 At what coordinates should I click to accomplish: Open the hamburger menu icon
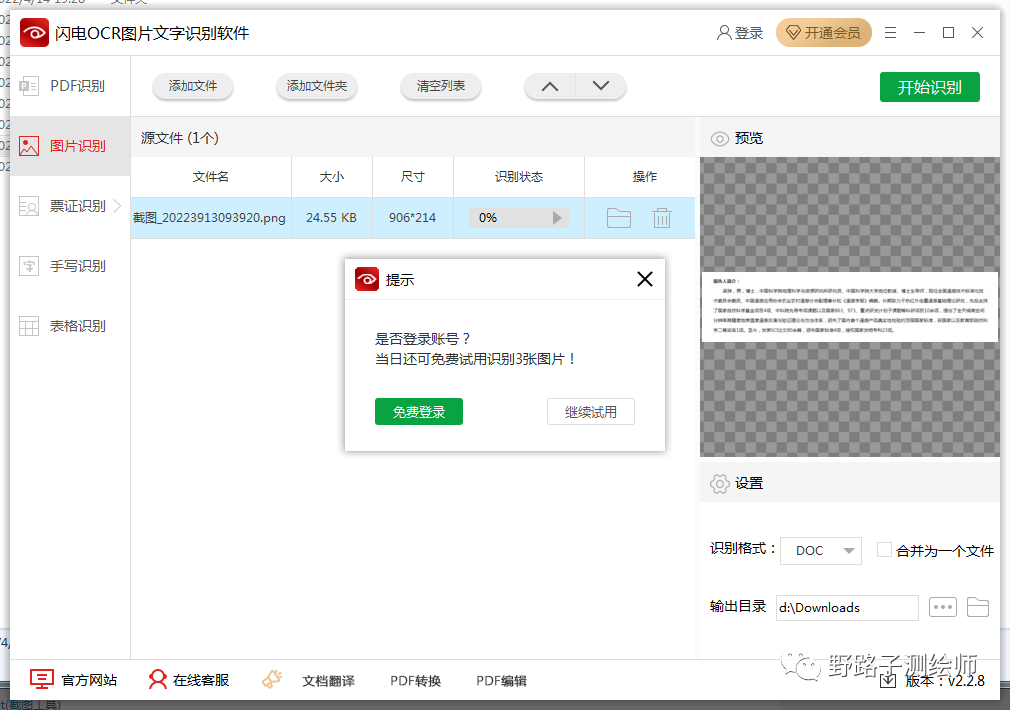(890, 32)
